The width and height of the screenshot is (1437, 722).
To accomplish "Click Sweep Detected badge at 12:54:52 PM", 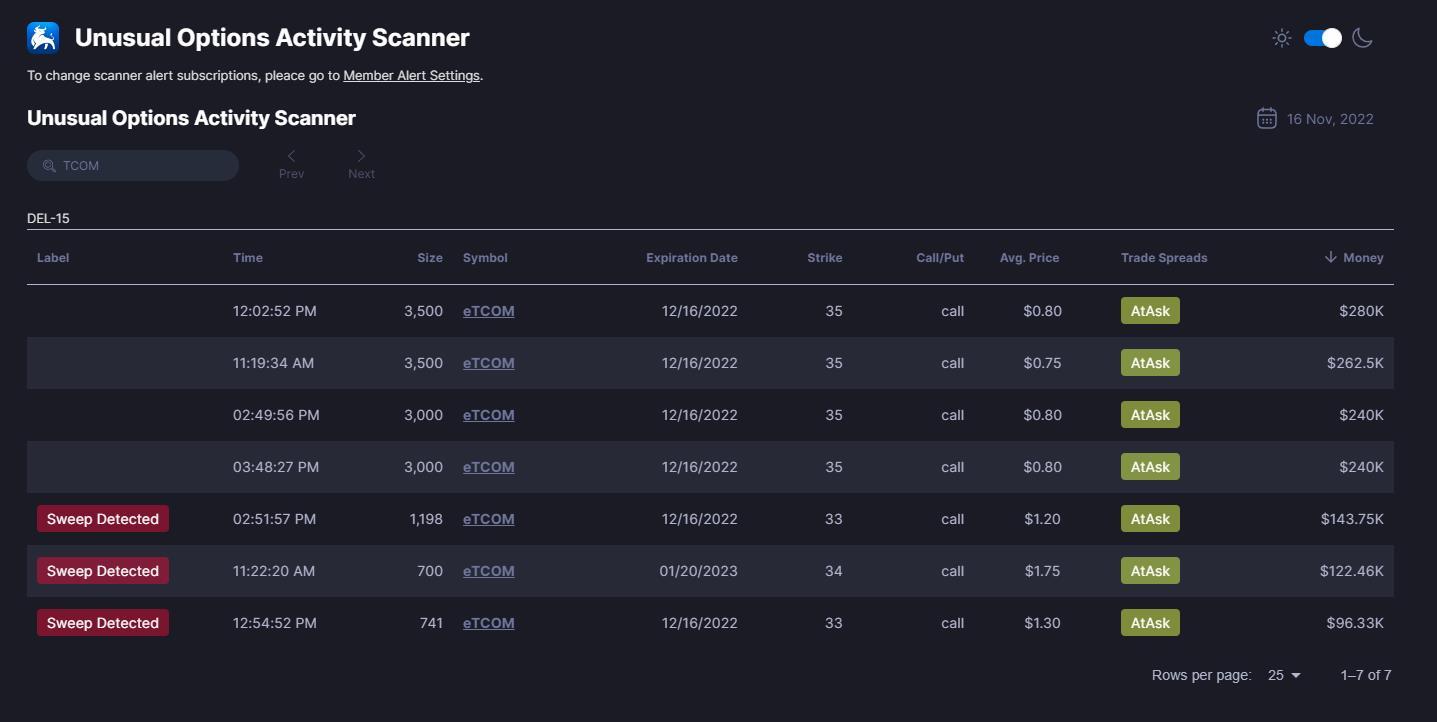I will (103, 623).
